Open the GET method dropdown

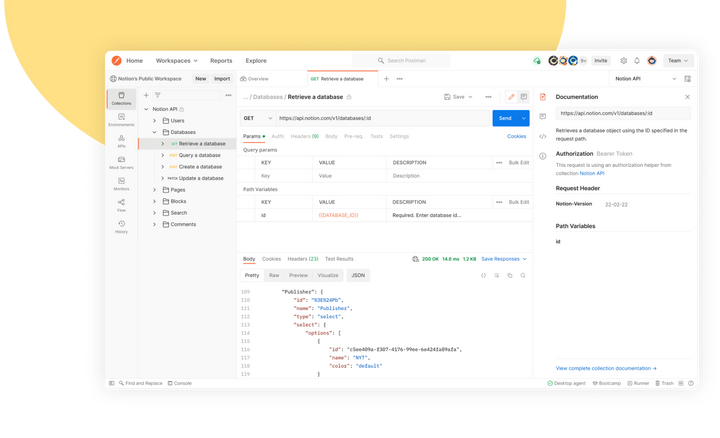point(258,118)
